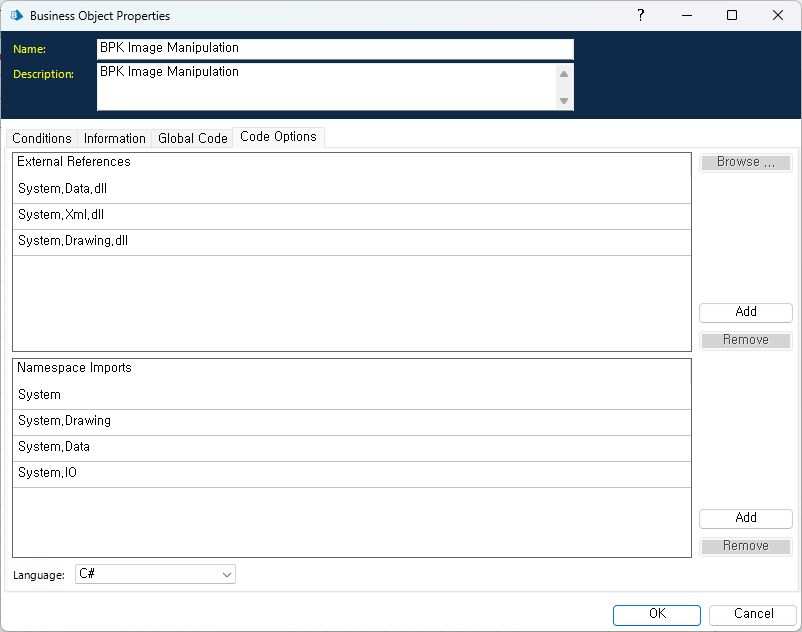This screenshot has width=802, height=632.
Task: Select the Code Options tab
Action: click(x=278, y=137)
